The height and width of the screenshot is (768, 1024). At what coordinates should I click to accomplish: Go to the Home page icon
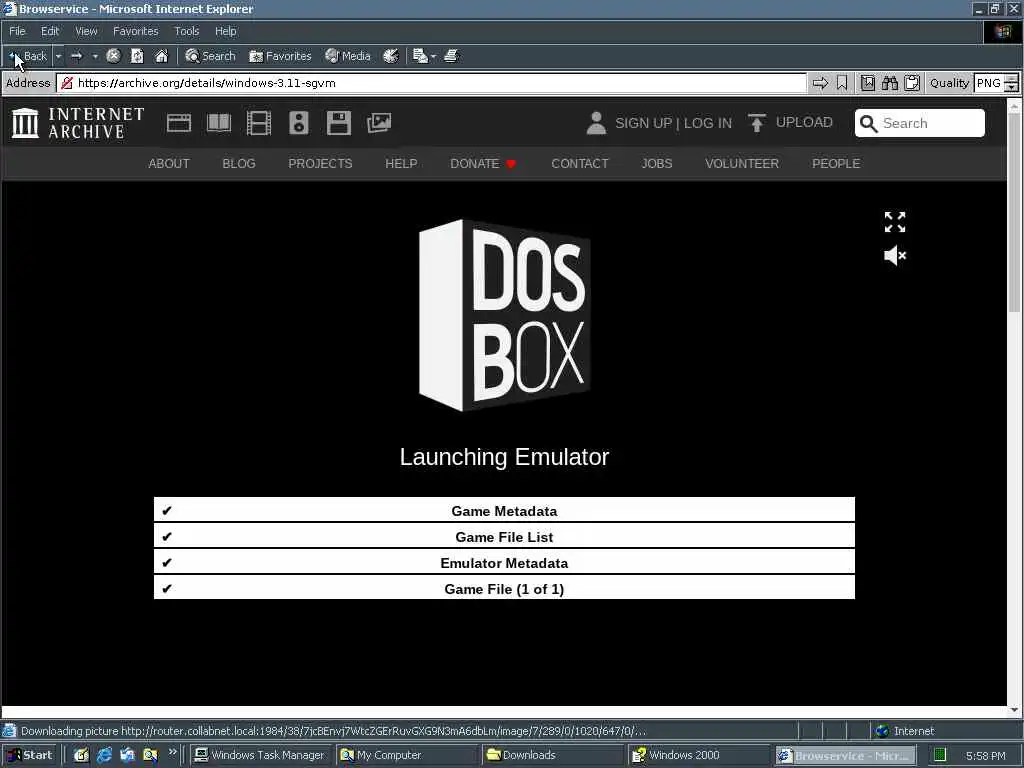tap(161, 56)
